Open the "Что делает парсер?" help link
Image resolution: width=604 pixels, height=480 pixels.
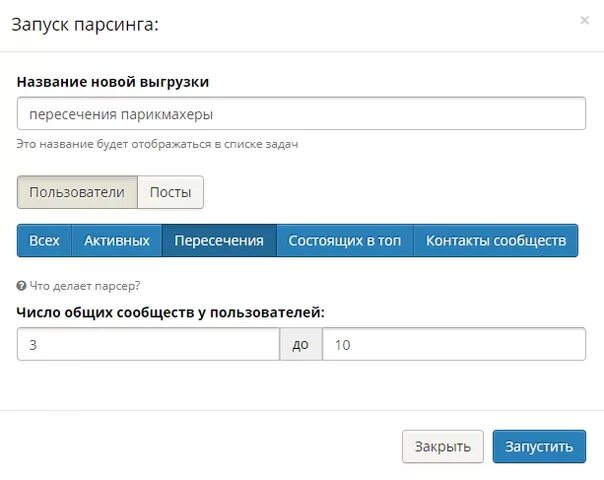(85, 286)
